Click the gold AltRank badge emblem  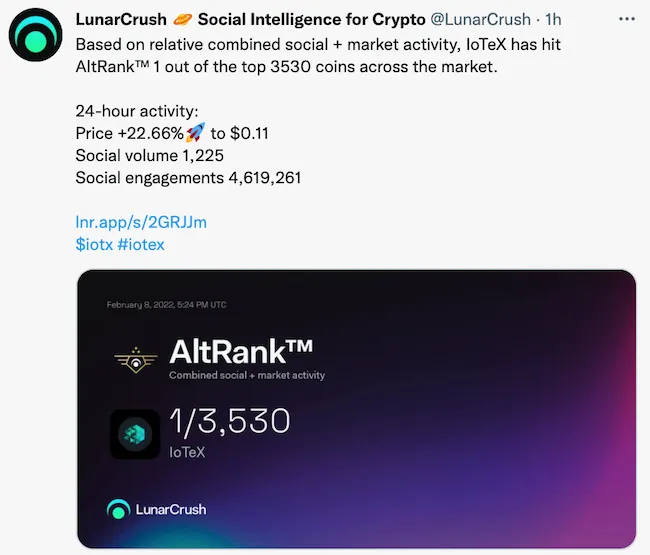pos(136,360)
